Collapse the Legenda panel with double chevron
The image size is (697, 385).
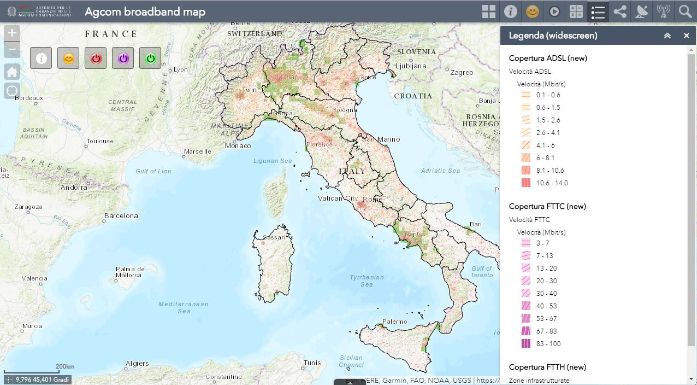(667, 36)
